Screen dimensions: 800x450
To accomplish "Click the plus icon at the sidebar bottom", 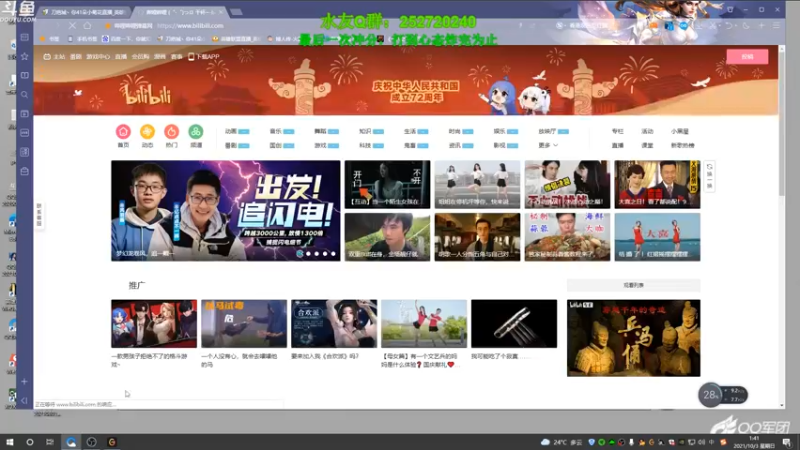I will tap(24, 382).
